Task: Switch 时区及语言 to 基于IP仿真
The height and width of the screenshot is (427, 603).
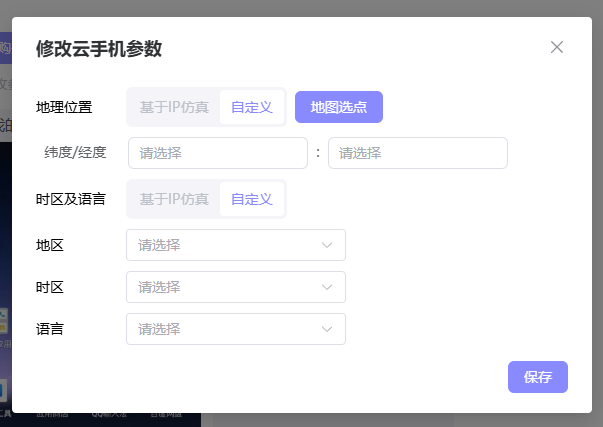Action: point(174,199)
